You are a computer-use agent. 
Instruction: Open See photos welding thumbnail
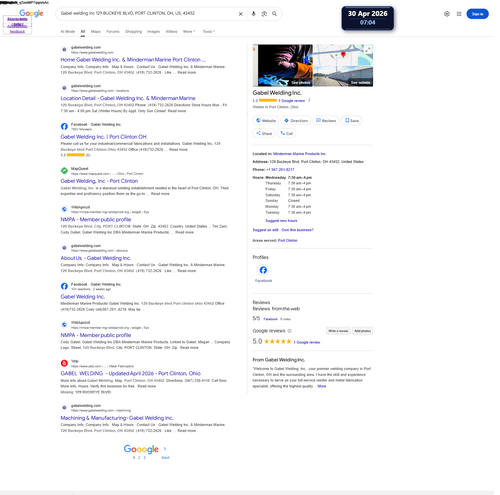click(283, 65)
